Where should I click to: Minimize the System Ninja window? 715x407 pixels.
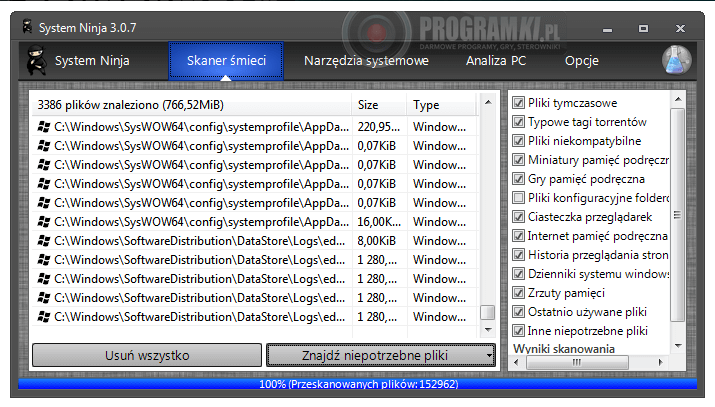[607, 29]
